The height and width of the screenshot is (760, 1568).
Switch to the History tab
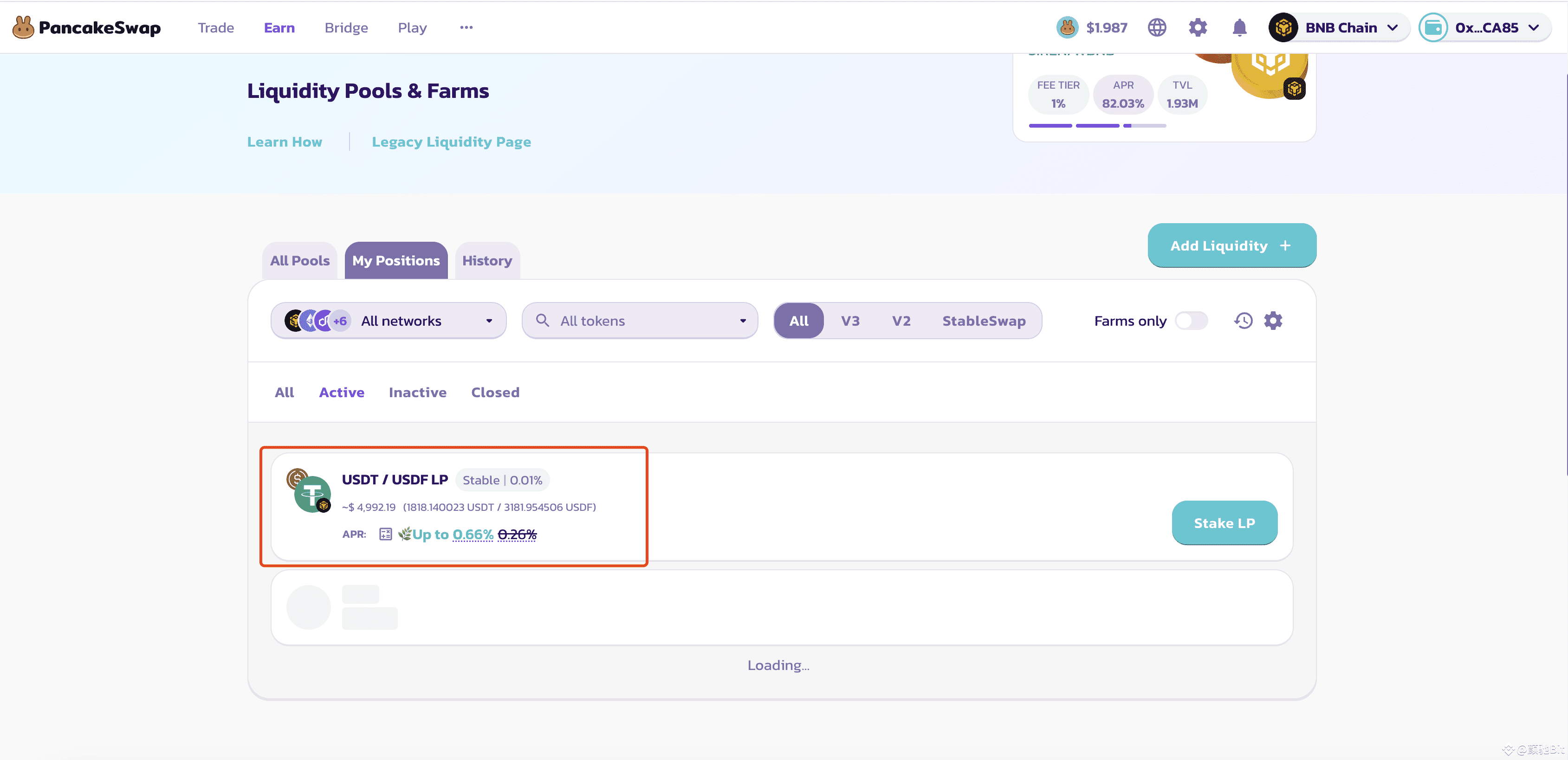[x=487, y=260]
